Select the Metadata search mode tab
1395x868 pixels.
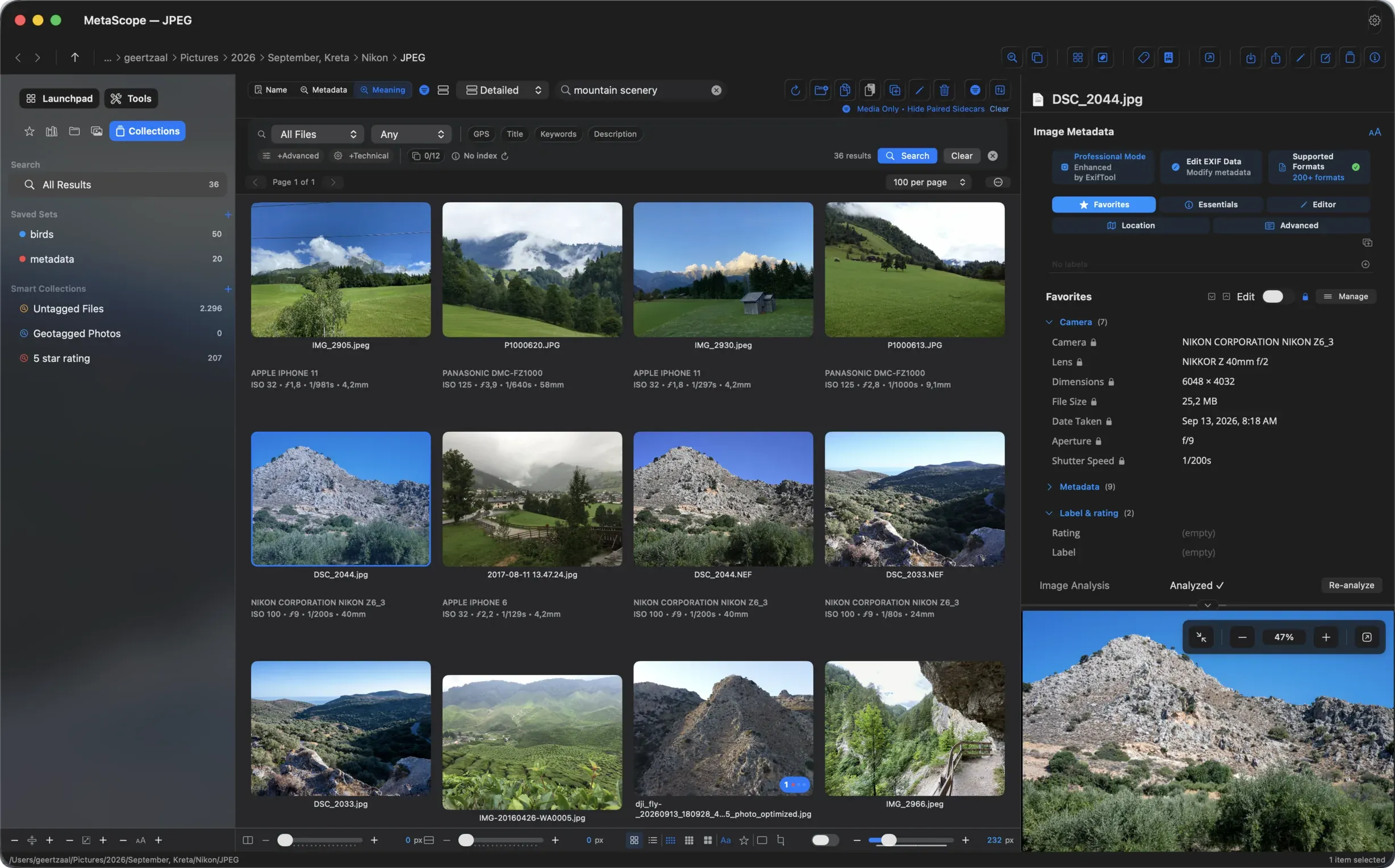323,90
